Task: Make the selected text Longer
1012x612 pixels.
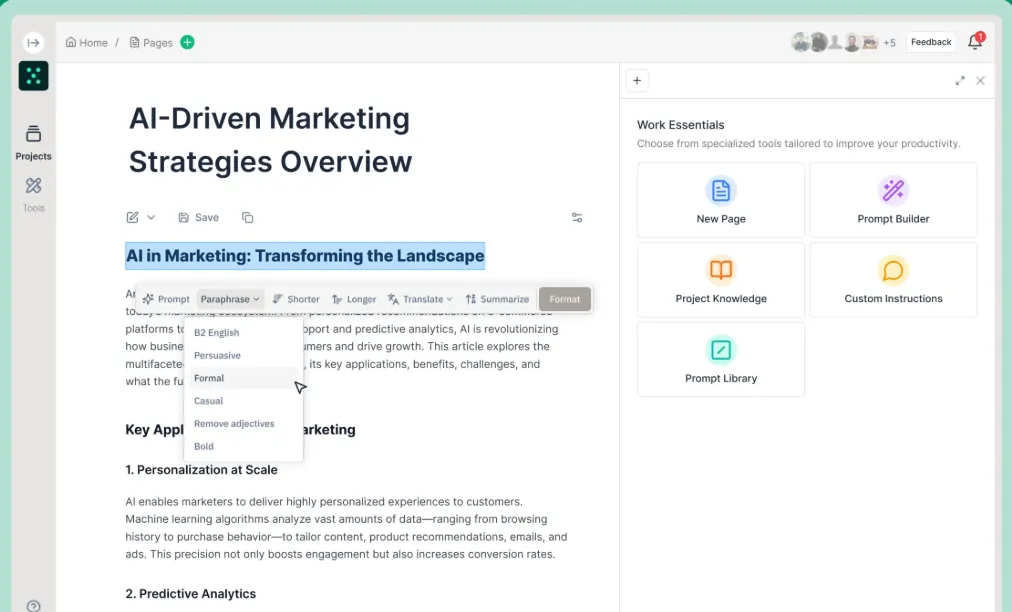Action: [x=354, y=299]
